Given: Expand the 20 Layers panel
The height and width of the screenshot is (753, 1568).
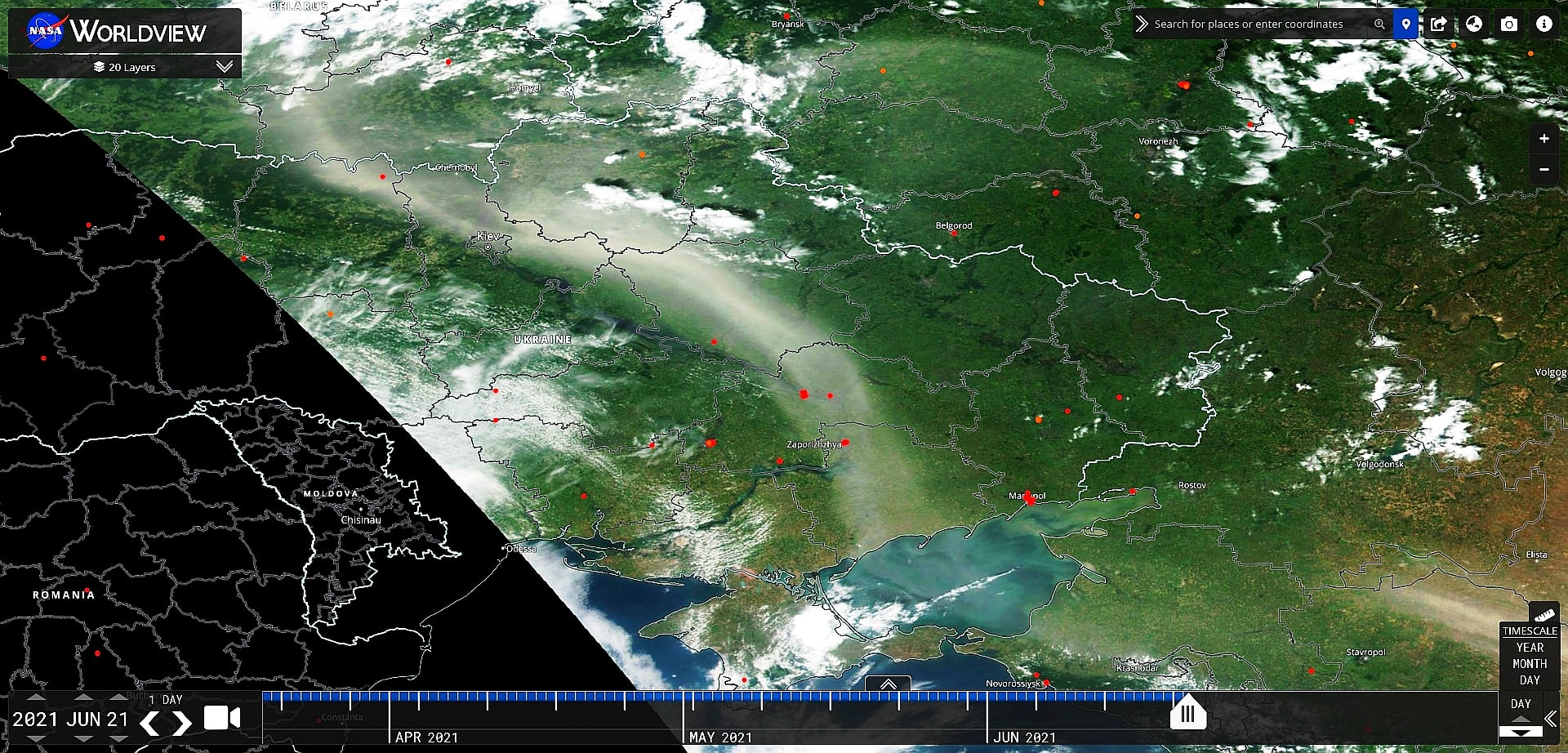Looking at the screenshot, I should point(225,66).
